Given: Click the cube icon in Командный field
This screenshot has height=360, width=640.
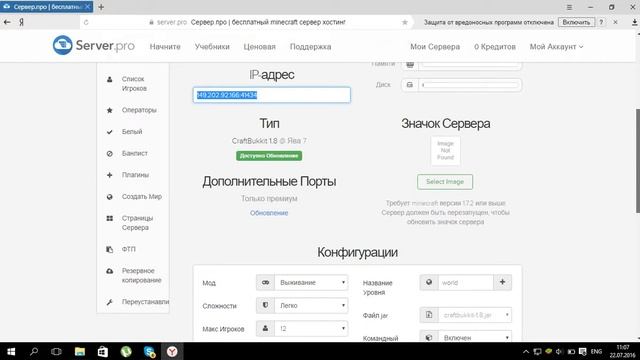Looking at the screenshot, I should [429, 338].
